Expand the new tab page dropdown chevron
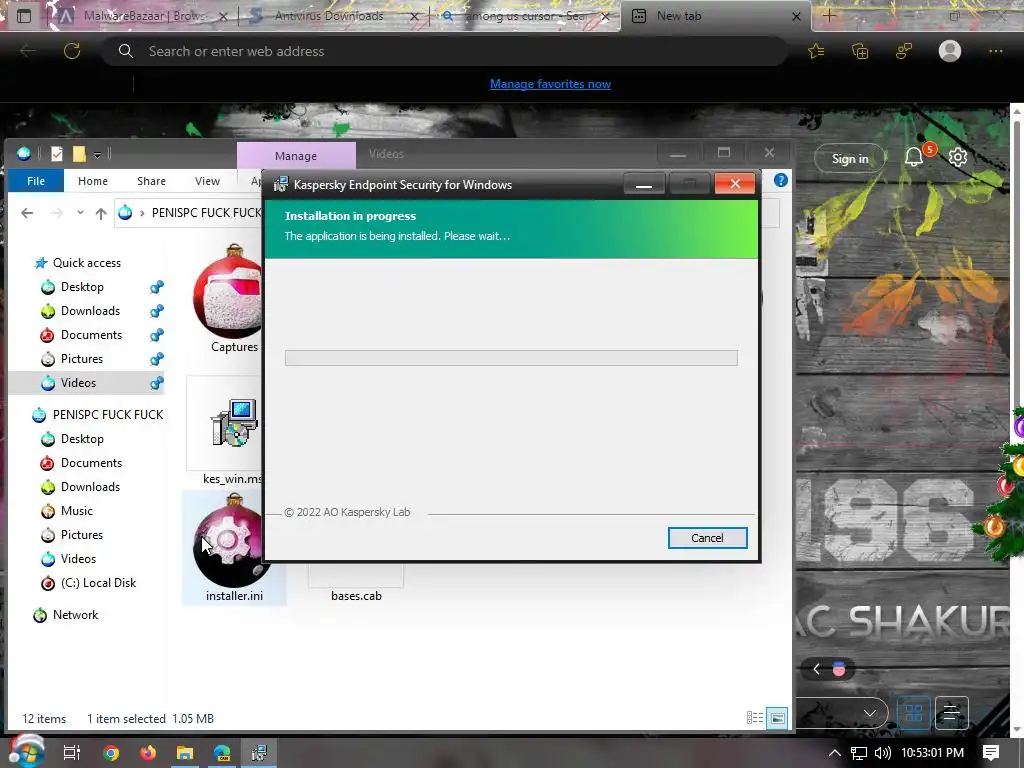Viewport: 1024px width, 768px height. tap(870, 712)
